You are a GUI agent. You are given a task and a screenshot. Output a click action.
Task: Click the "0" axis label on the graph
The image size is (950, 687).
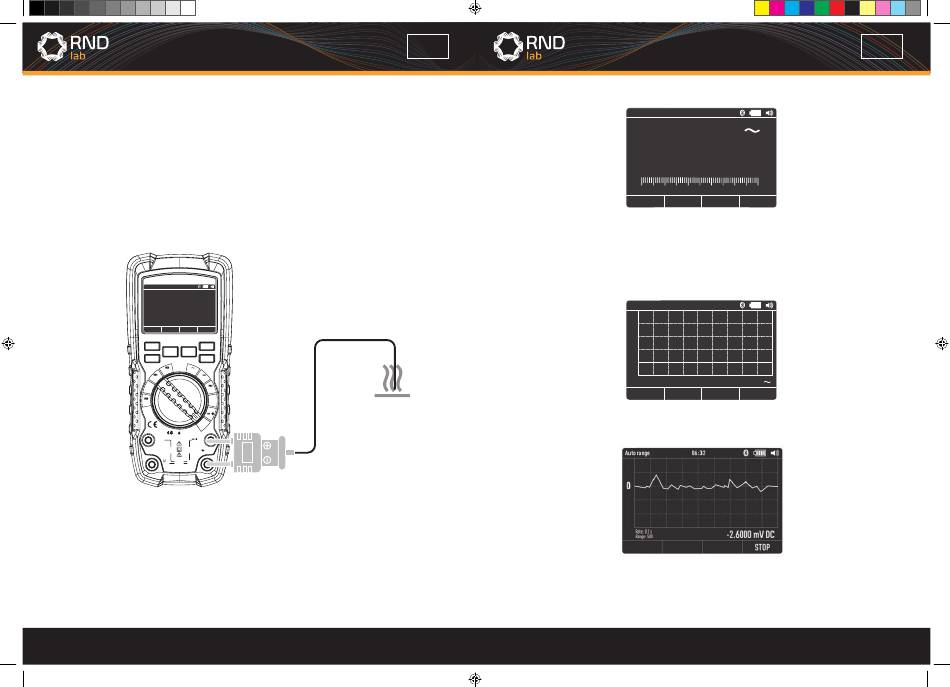pyautogui.click(x=628, y=485)
